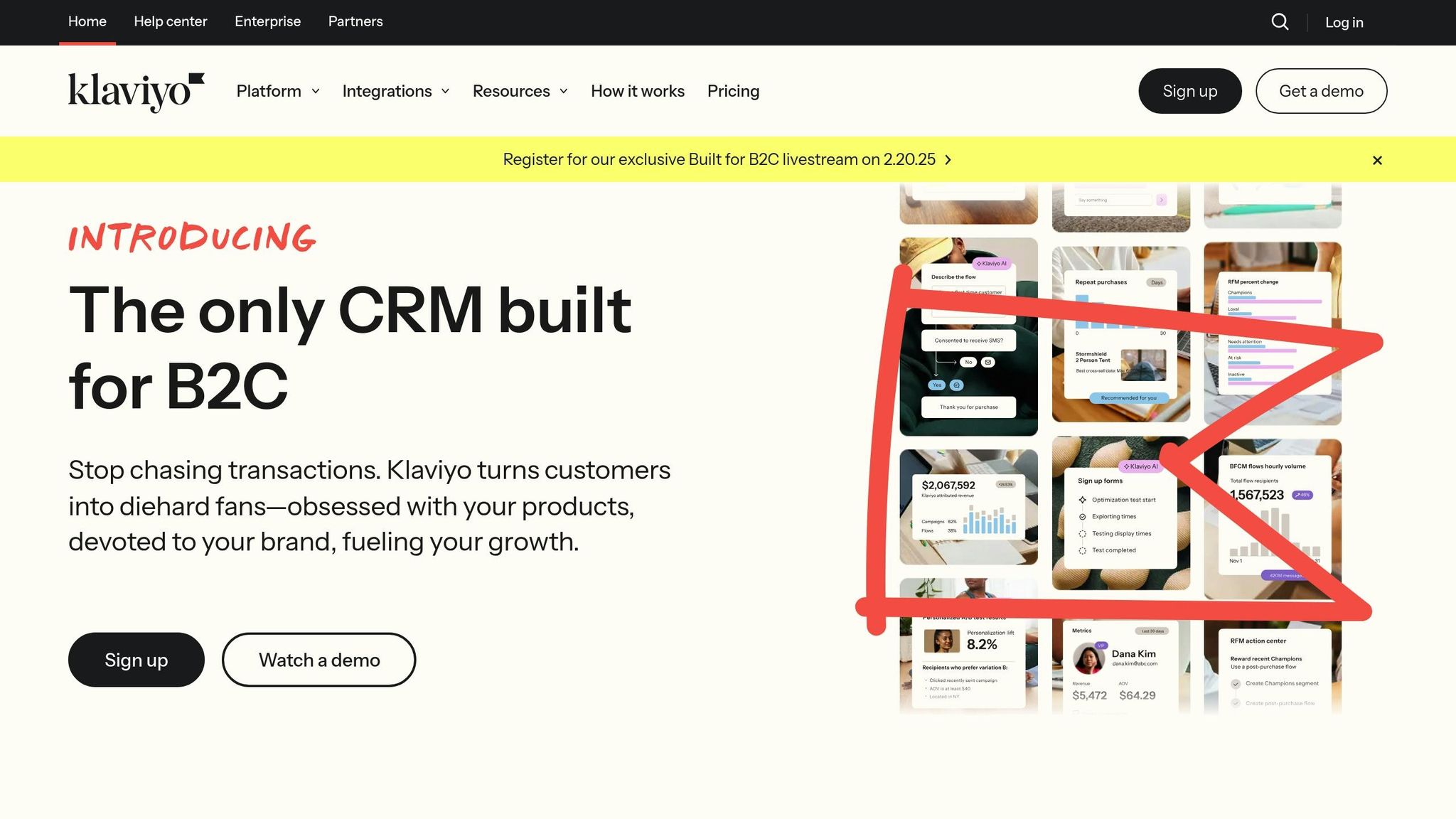Viewport: 1456px width, 819px height.
Task: Click the paragraph starting 'Stop chasing transactions'
Action: [370, 506]
